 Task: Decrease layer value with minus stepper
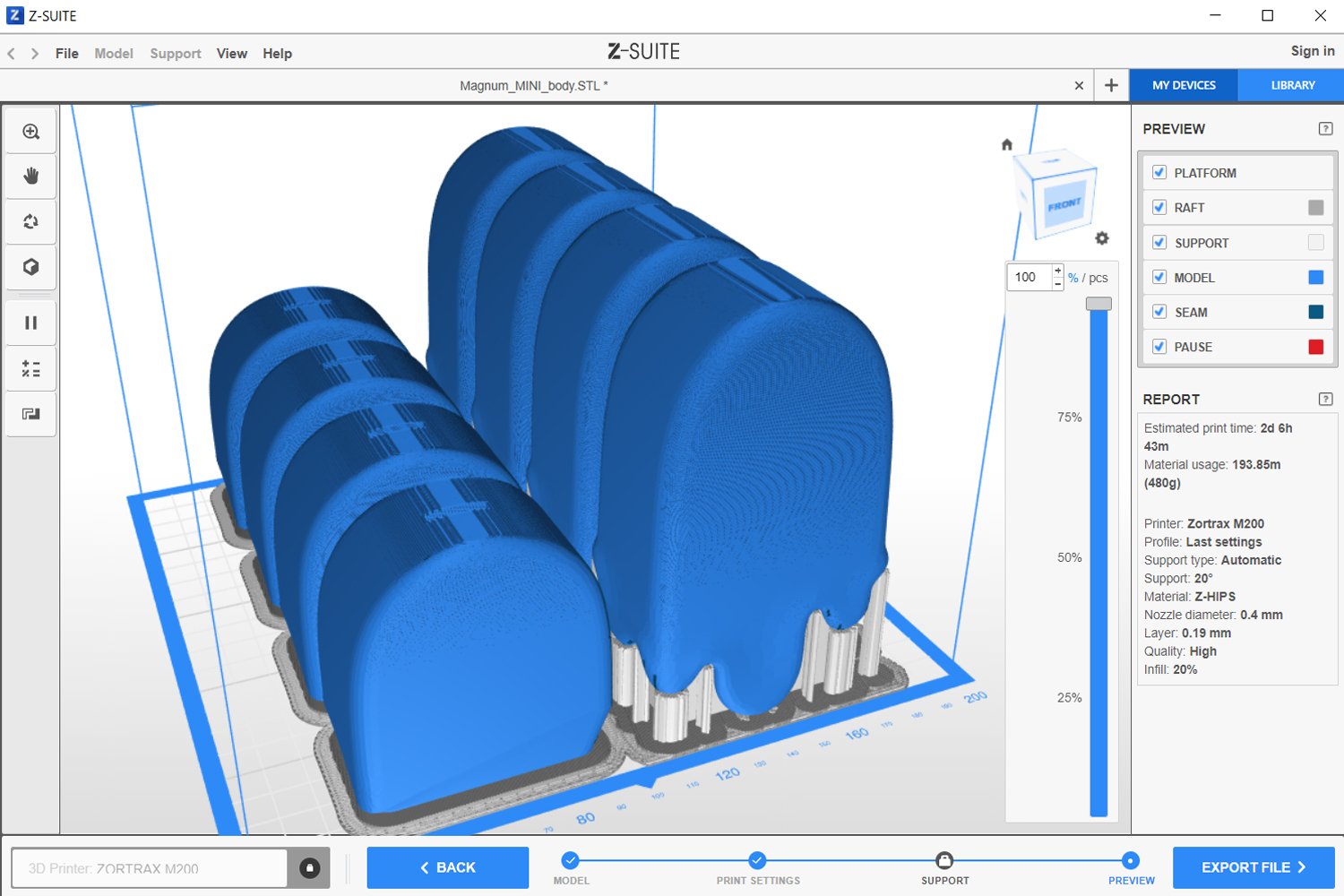(1058, 283)
